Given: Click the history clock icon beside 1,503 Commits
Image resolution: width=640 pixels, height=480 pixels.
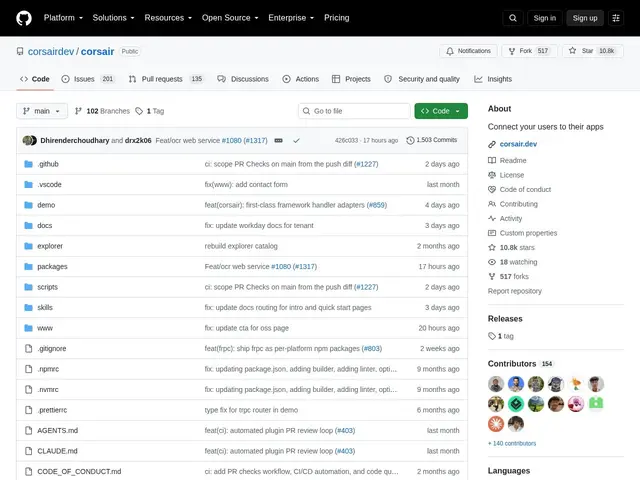Looking at the screenshot, I should (x=410, y=140).
